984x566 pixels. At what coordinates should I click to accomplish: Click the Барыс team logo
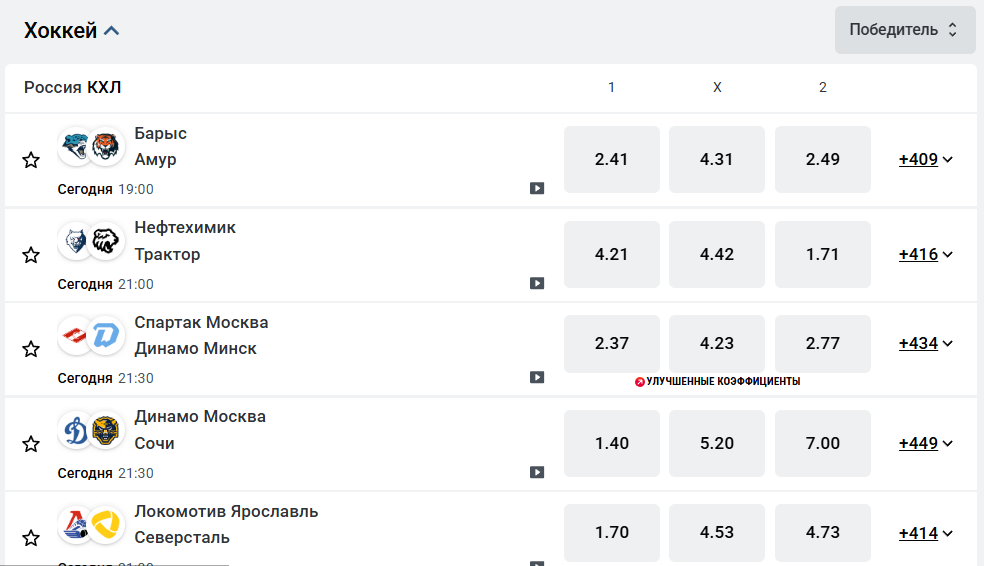75,148
